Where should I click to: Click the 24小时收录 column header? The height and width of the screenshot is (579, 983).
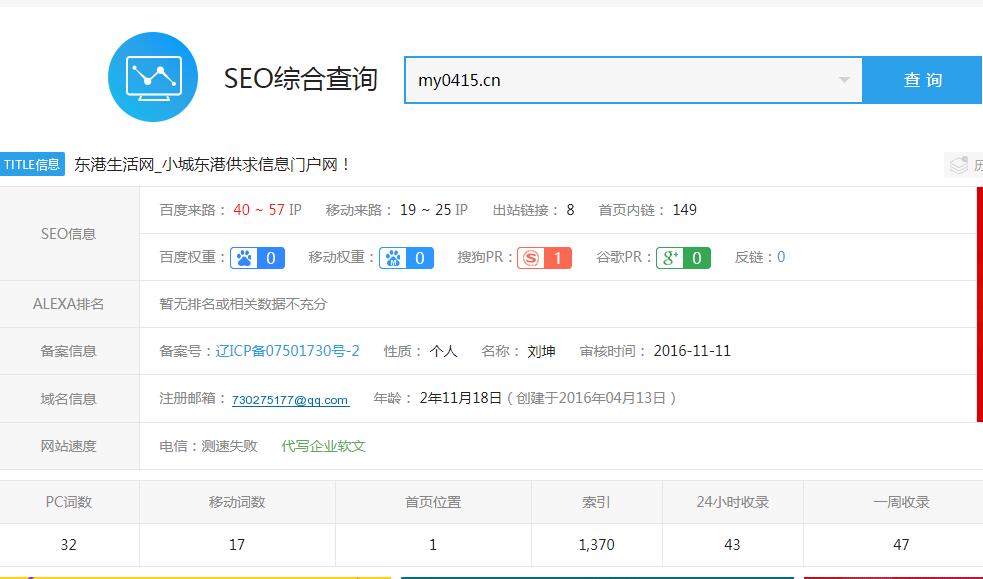pos(732,502)
